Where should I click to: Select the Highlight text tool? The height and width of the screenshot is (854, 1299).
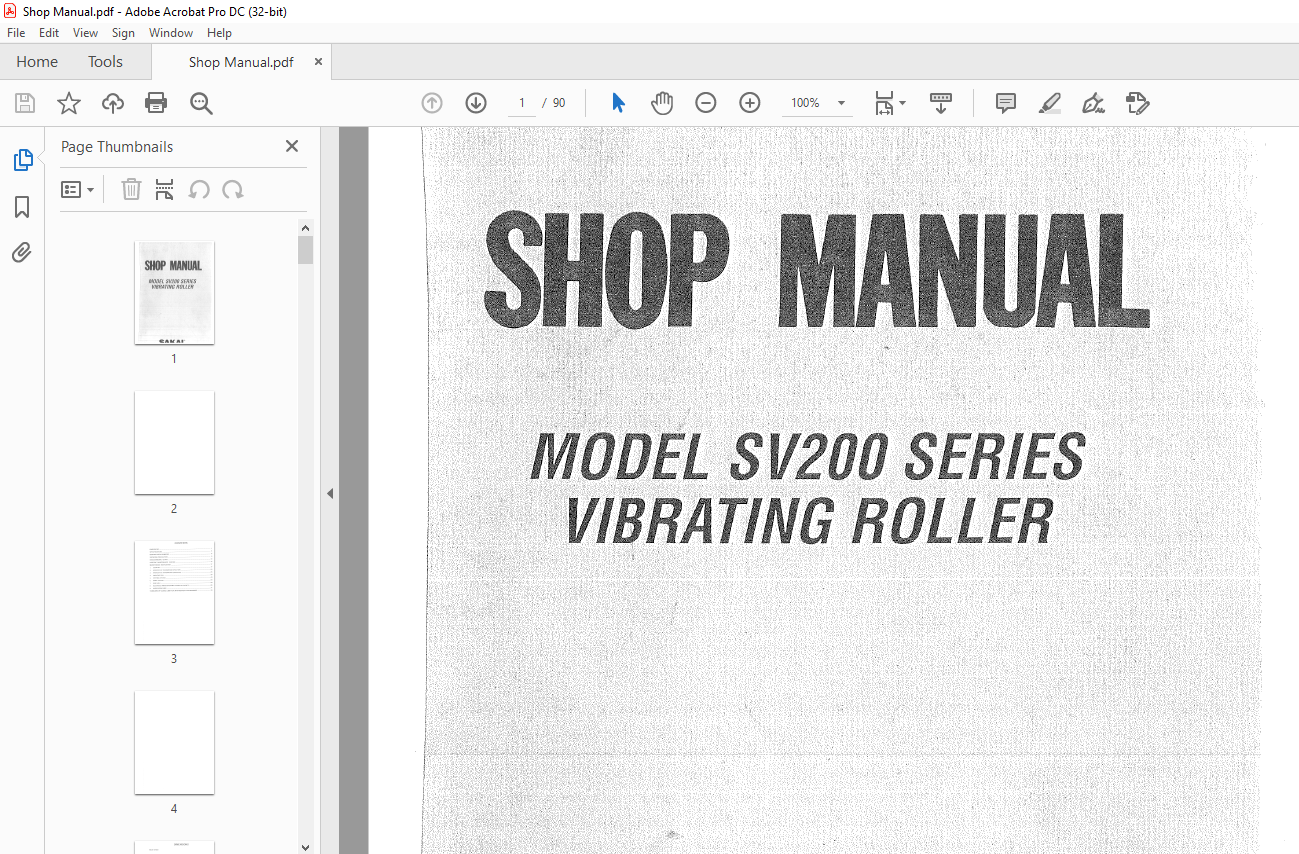tap(1050, 103)
